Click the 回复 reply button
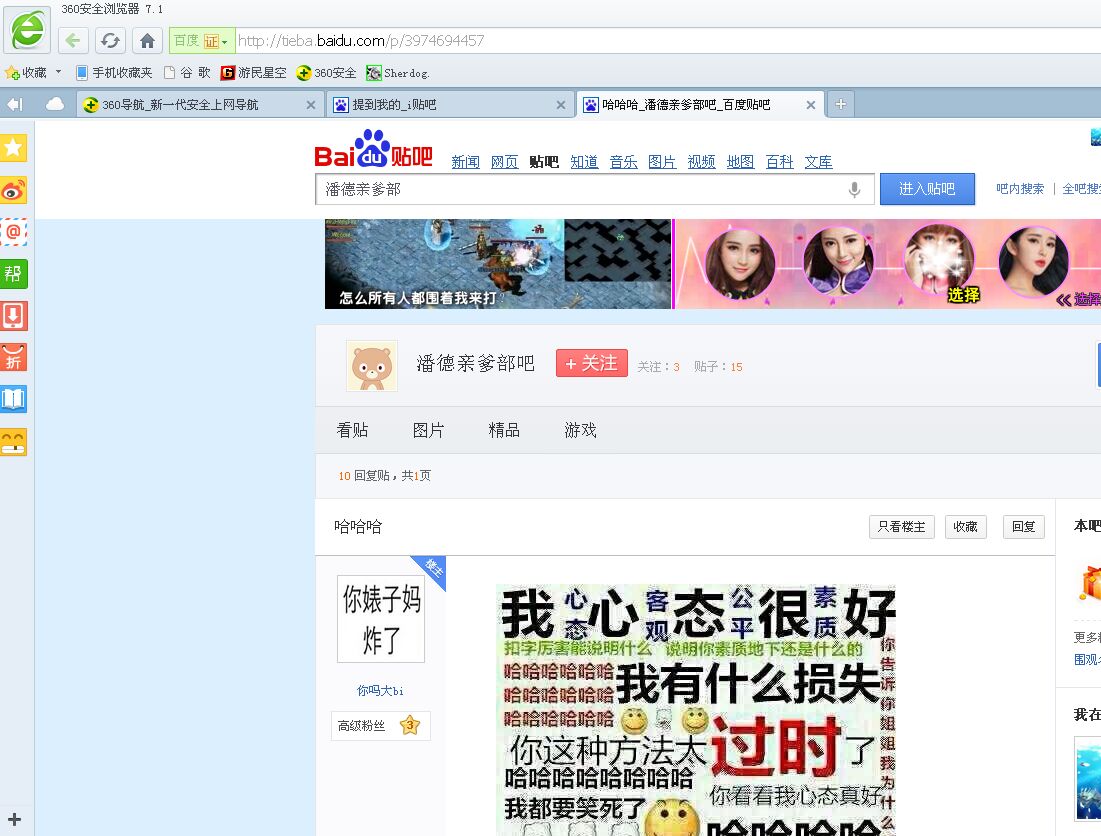 click(x=1024, y=526)
